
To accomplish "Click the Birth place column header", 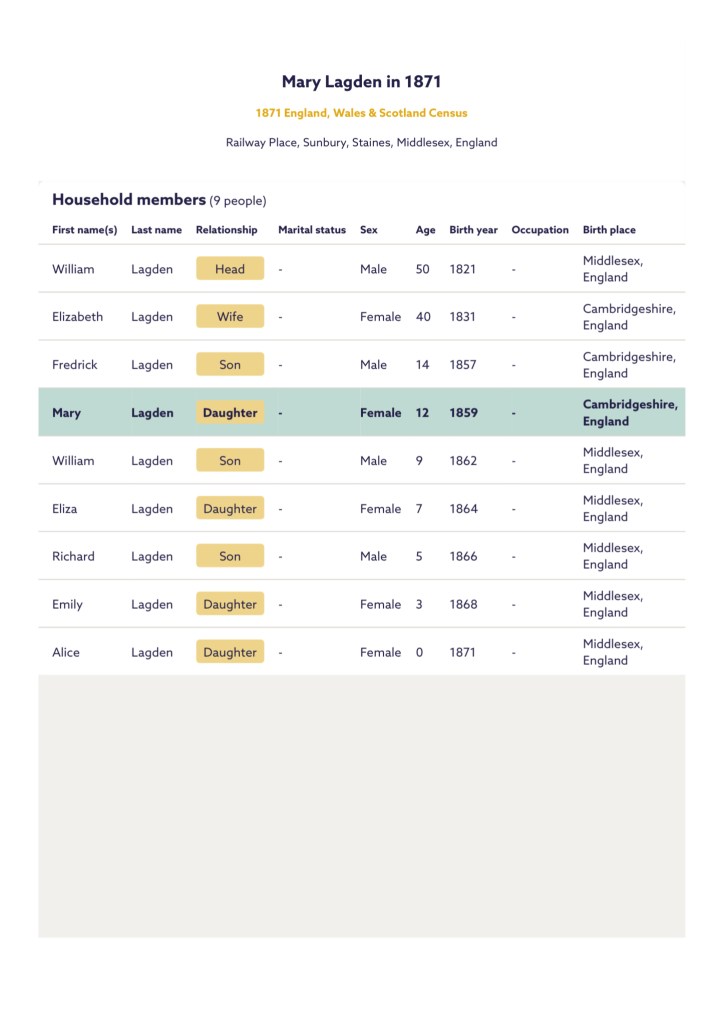I will 609,230.
